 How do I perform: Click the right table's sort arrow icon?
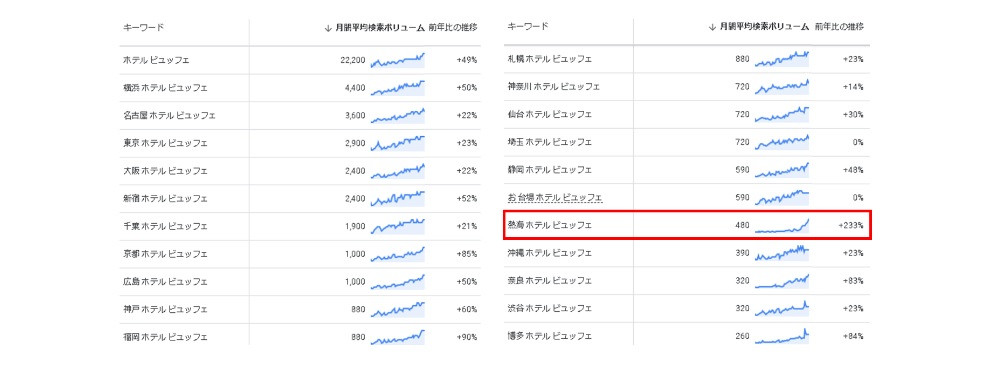point(712,27)
